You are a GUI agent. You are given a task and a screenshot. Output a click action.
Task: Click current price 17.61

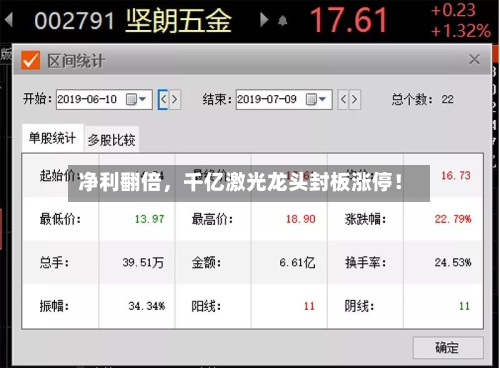(x=349, y=20)
